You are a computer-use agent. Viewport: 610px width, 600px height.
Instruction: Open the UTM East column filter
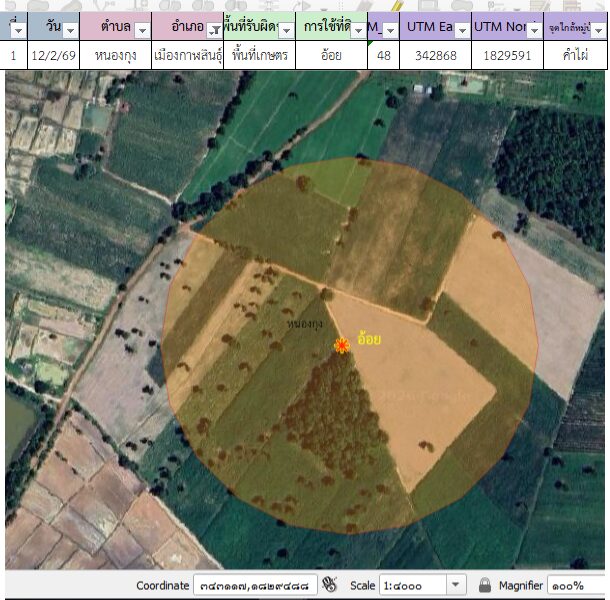[x=460, y=31]
